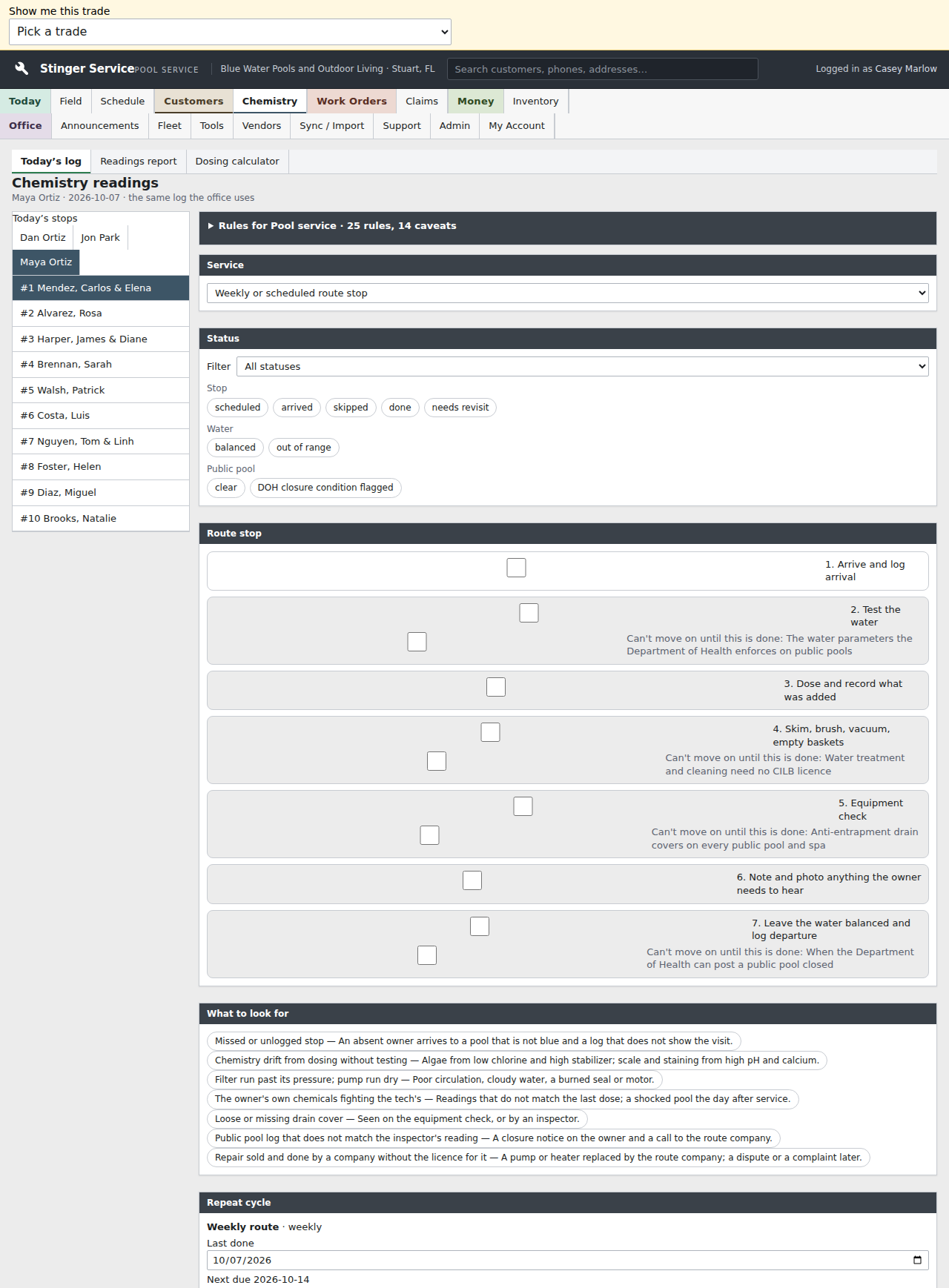The width and height of the screenshot is (949, 1288).
Task: Open the Sync / Import tab
Action: click(332, 126)
